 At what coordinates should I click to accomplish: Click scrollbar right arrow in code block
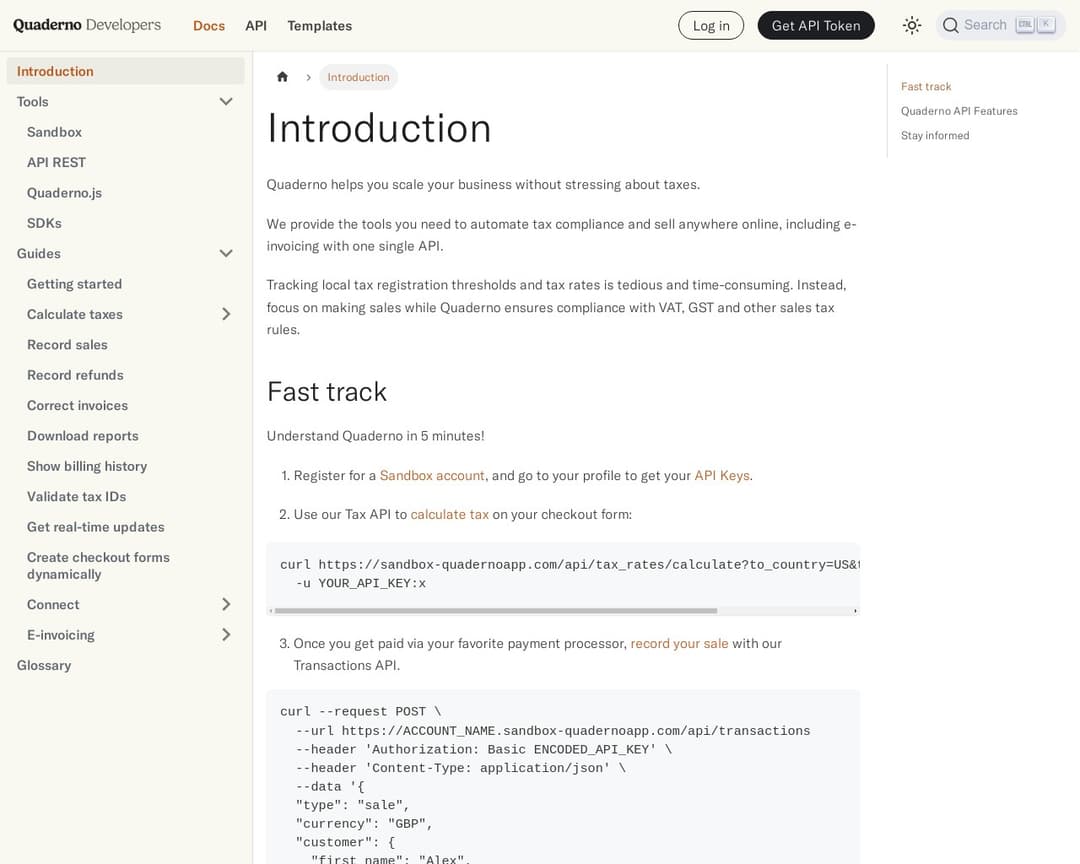[x=855, y=610]
